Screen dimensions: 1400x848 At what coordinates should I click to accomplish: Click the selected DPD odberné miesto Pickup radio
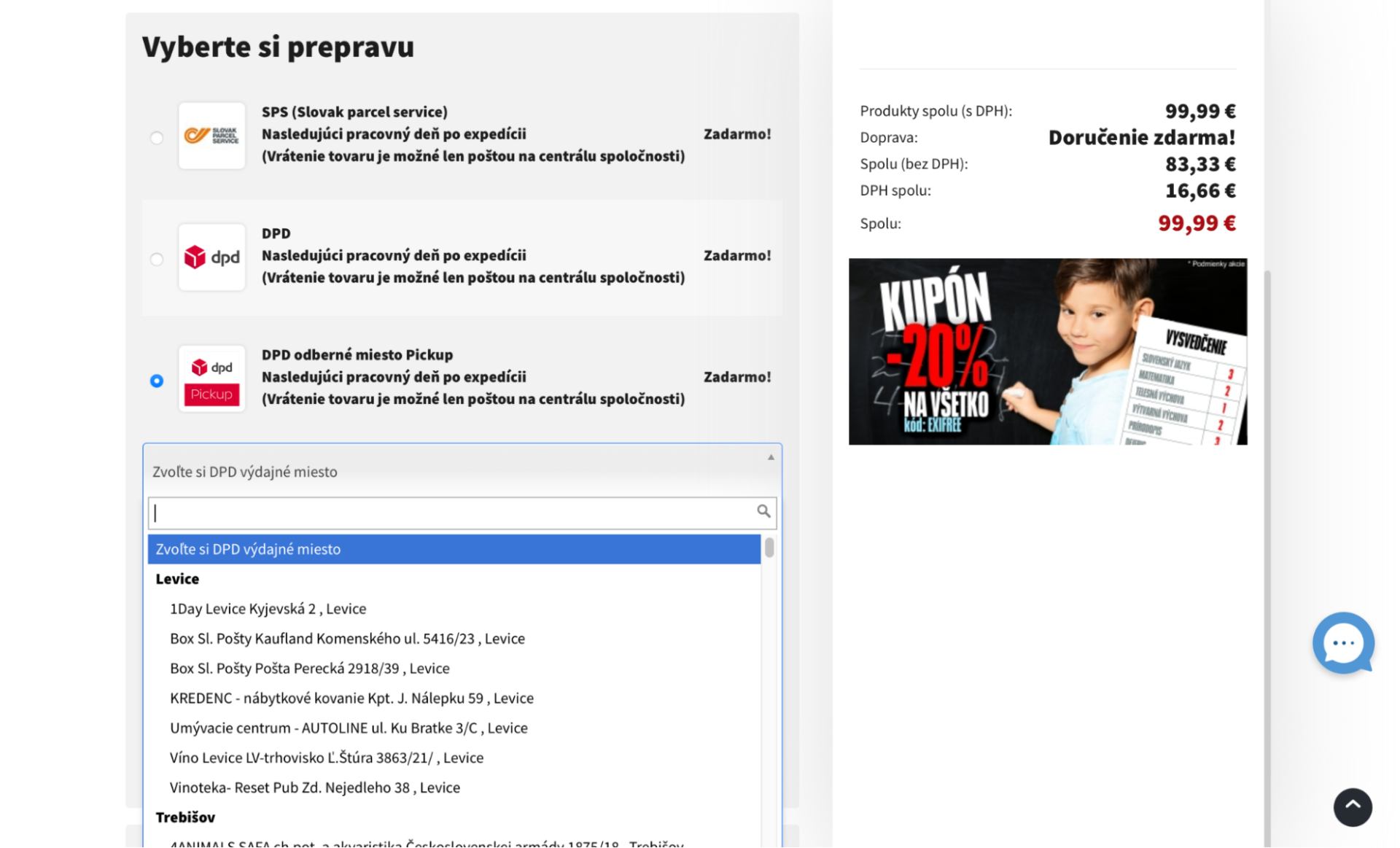[156, 380]
